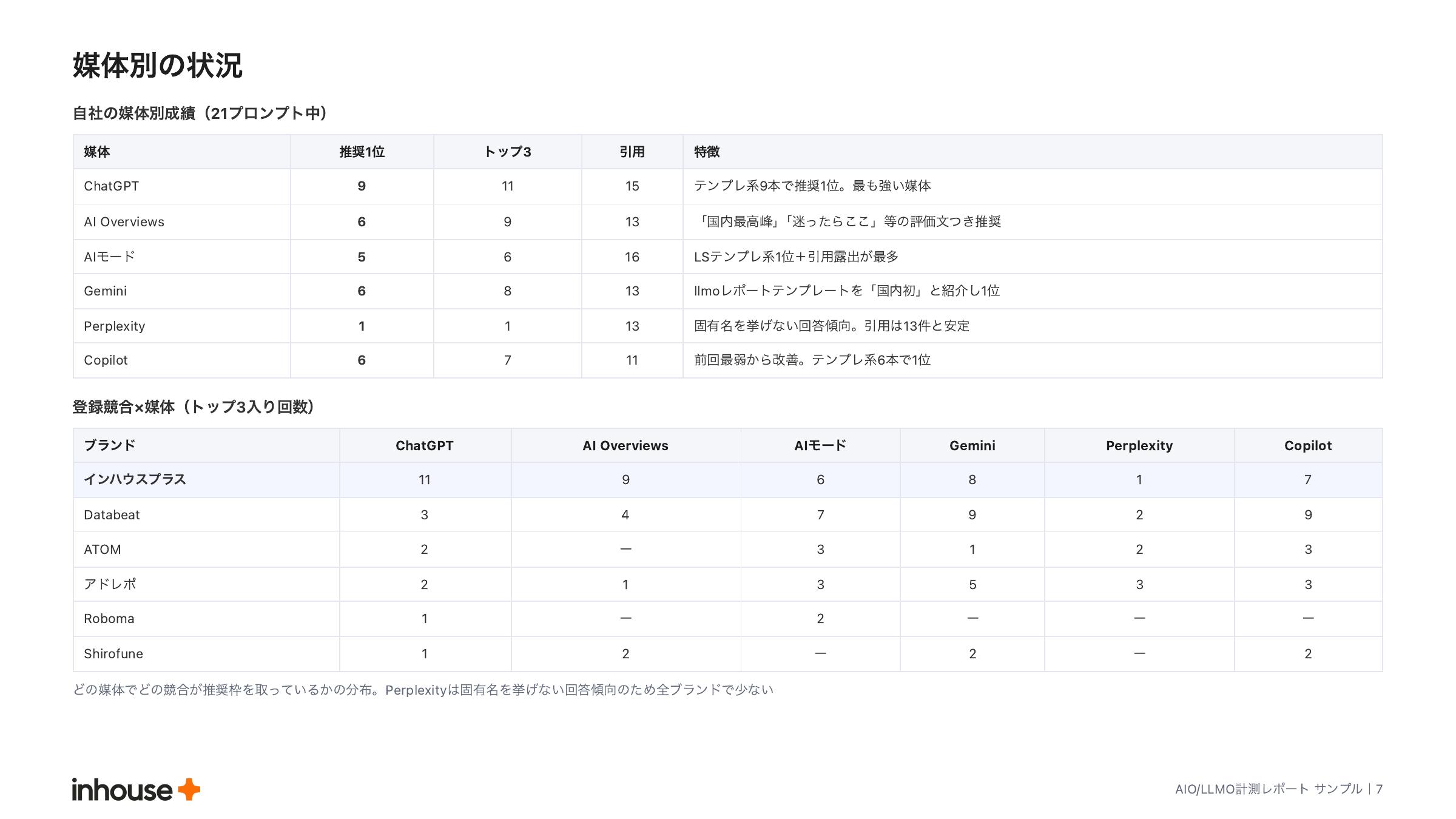Click インハウスプラス ChatGPT value 11
Image resolution: width=1456 pixels, height=819 pixels.
click(x=425, y=480)
